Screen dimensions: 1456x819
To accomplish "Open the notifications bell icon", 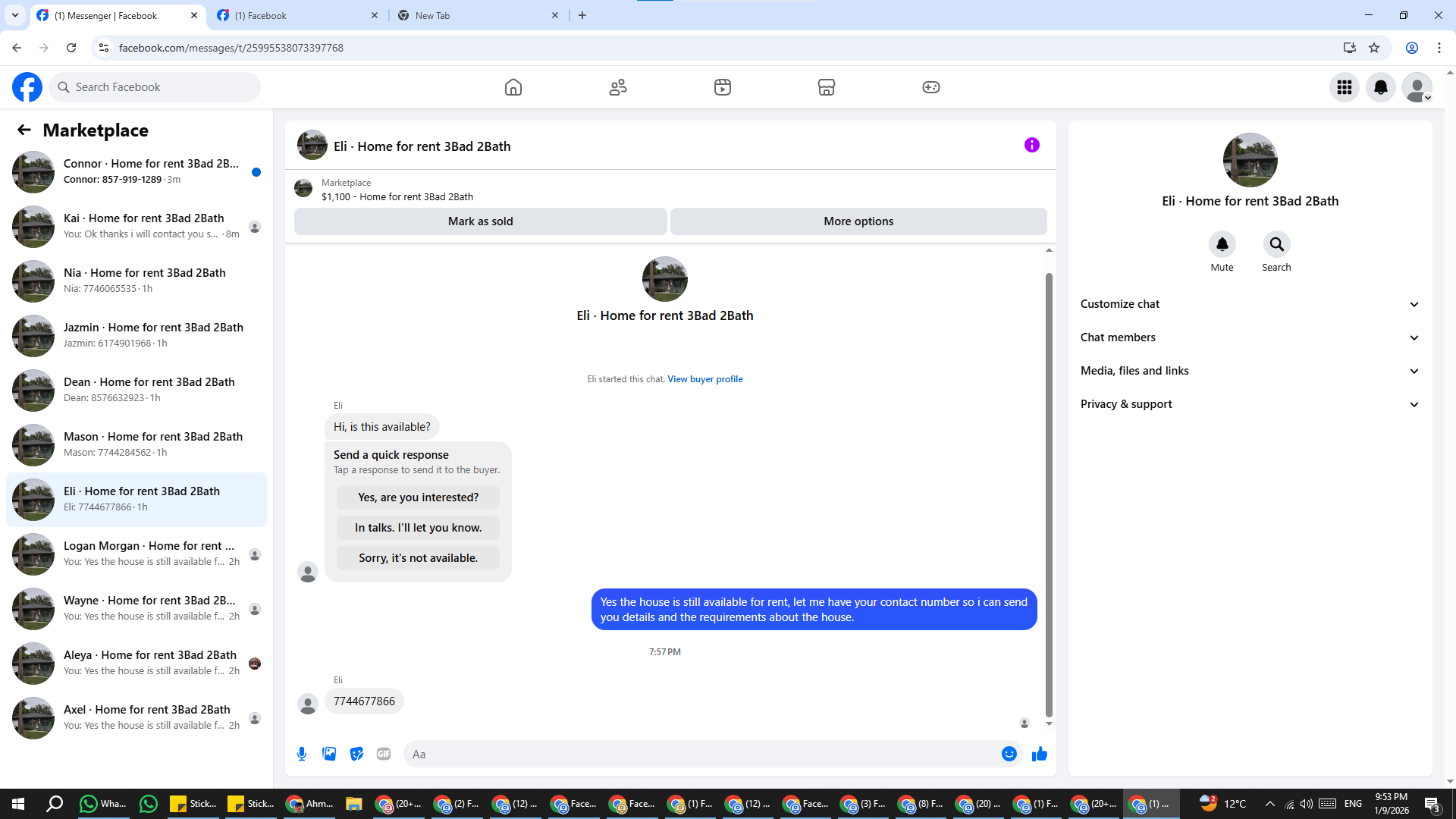I will (x=1380, y=87).
